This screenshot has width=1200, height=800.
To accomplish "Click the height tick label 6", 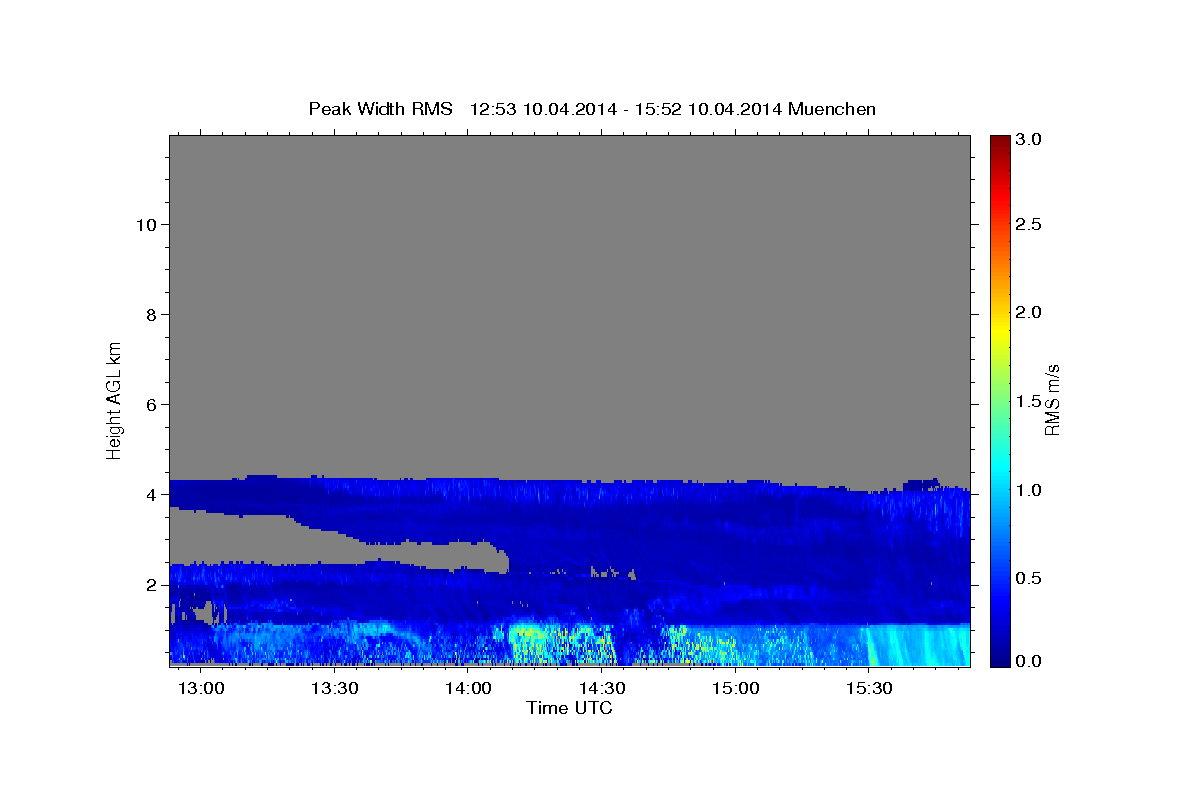I will [152, 405].
